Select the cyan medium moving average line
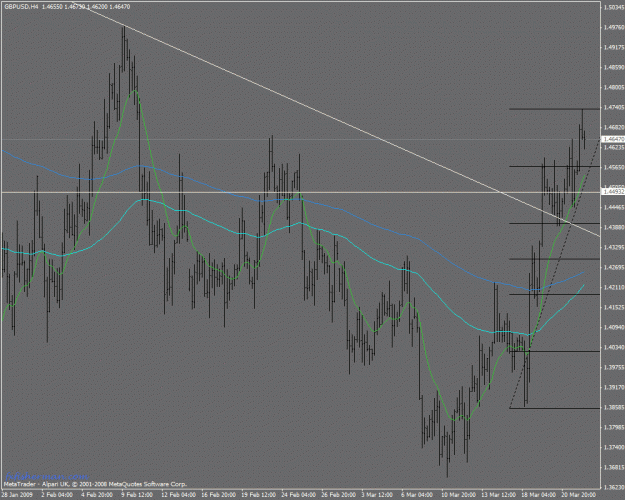Viewport: 625px width, 500px height. point(347,240)
